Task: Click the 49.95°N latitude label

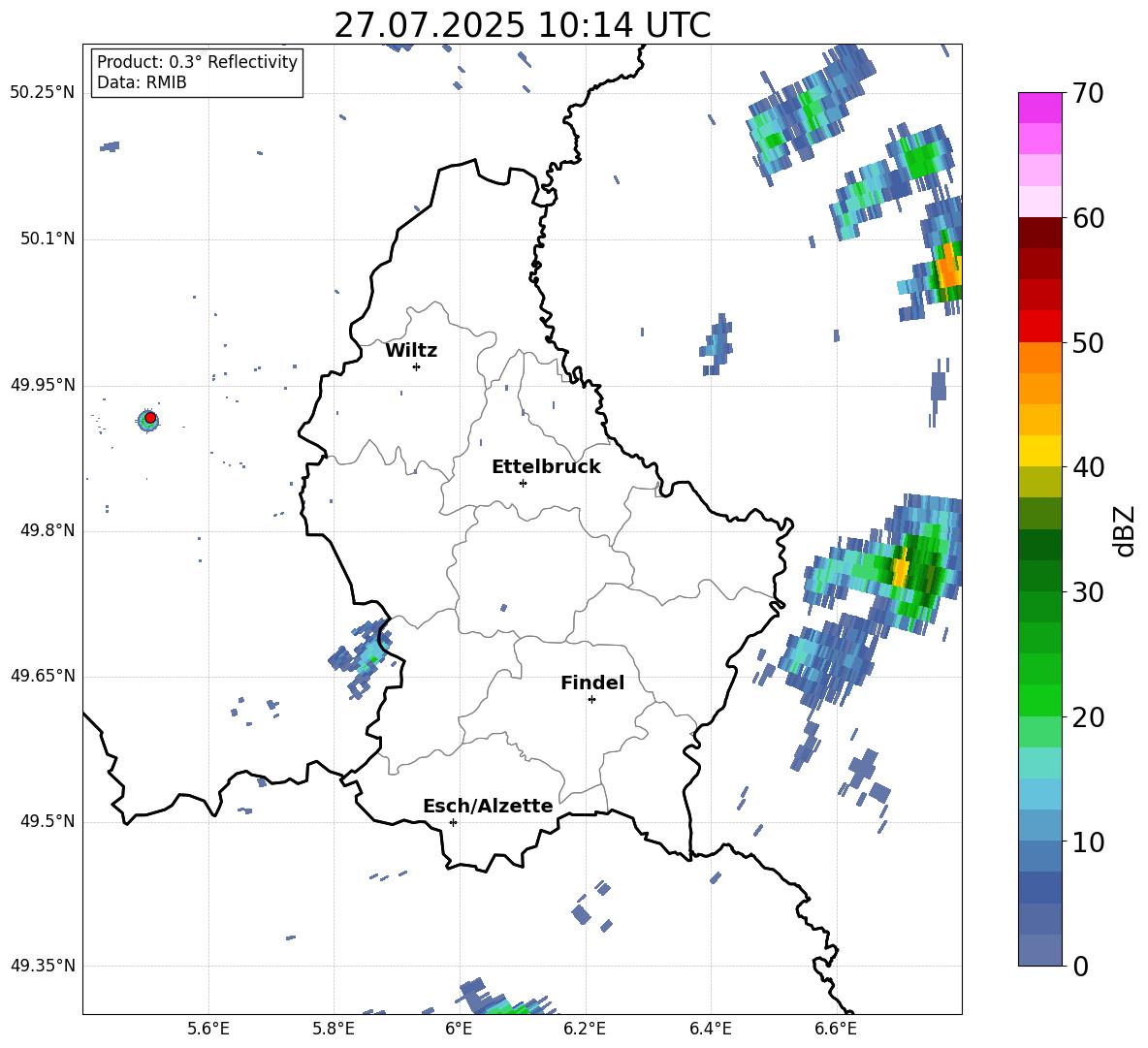Action: pos(43,384)
